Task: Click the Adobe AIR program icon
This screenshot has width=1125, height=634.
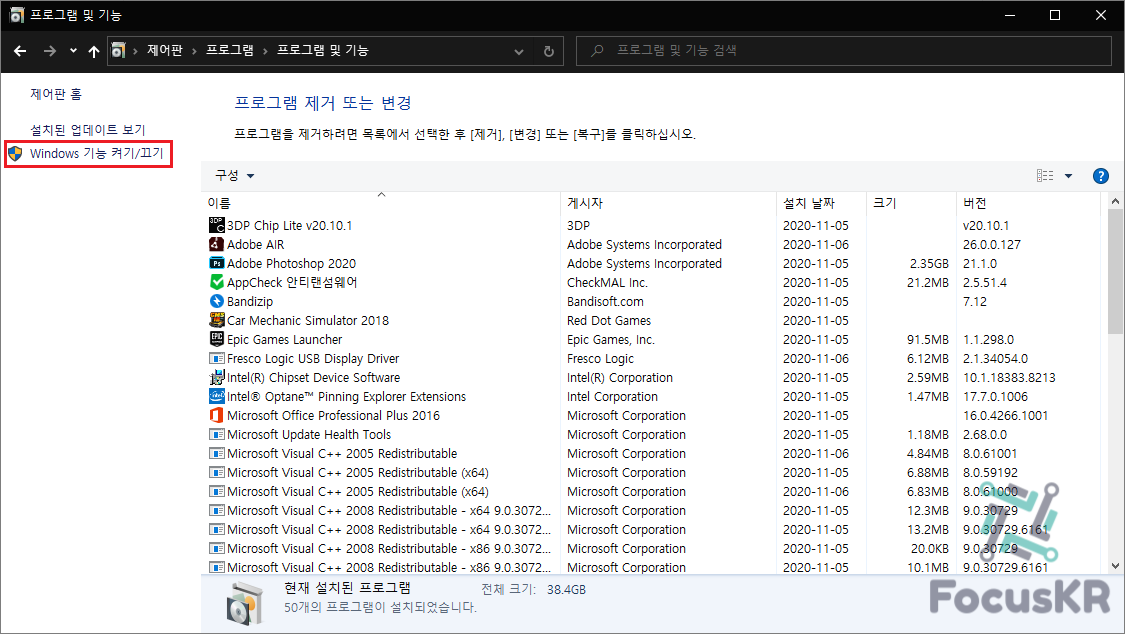Action: 217,245
